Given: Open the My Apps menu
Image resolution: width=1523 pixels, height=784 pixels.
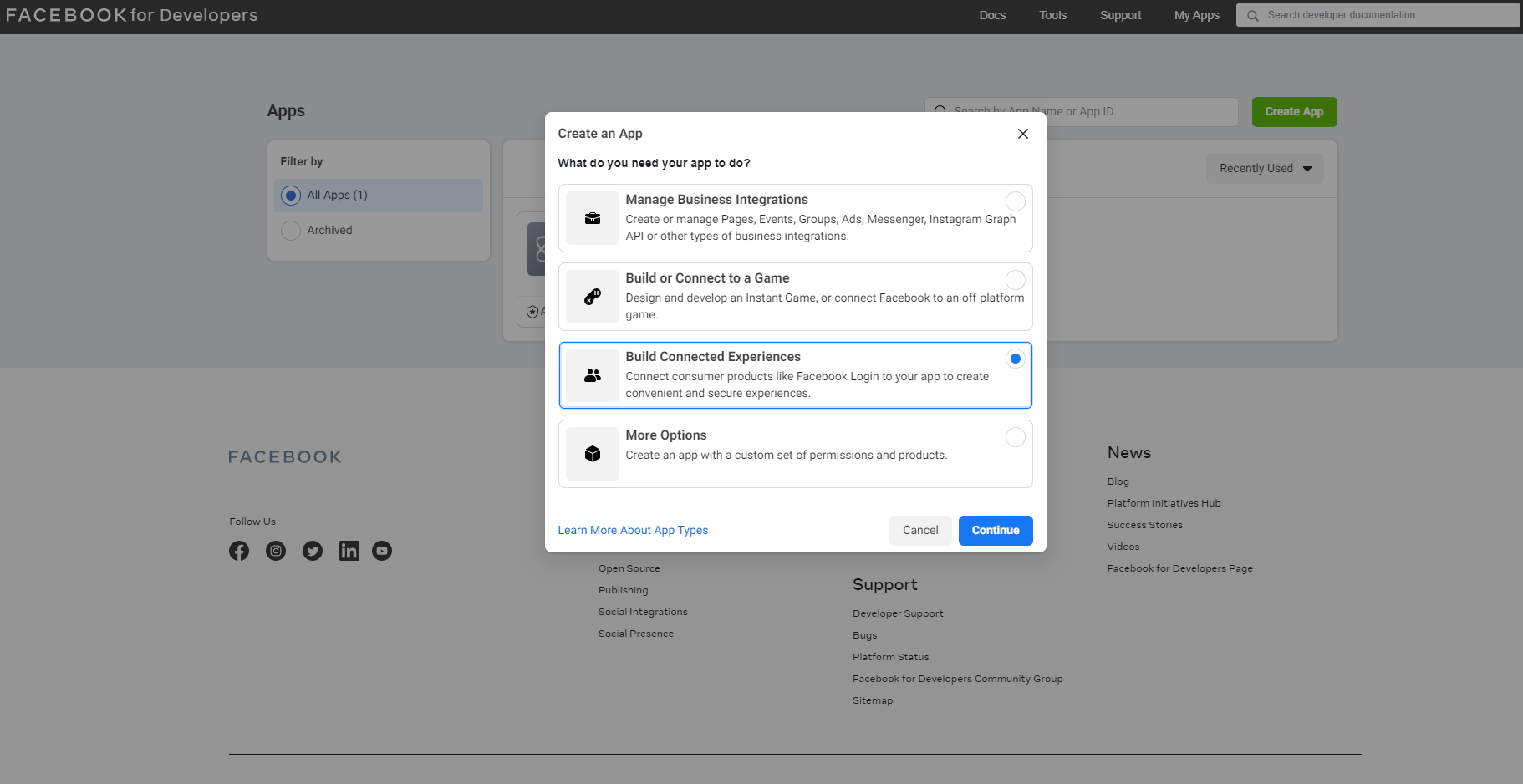Looking at the screenshot, I should [1196, 15].
